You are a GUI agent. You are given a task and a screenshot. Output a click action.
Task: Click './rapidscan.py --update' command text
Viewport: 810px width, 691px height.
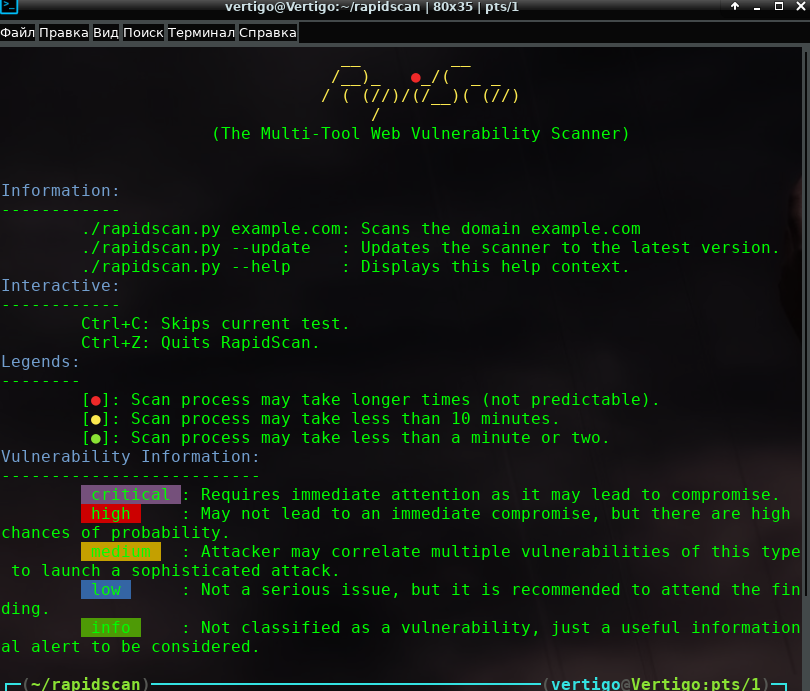196,248
